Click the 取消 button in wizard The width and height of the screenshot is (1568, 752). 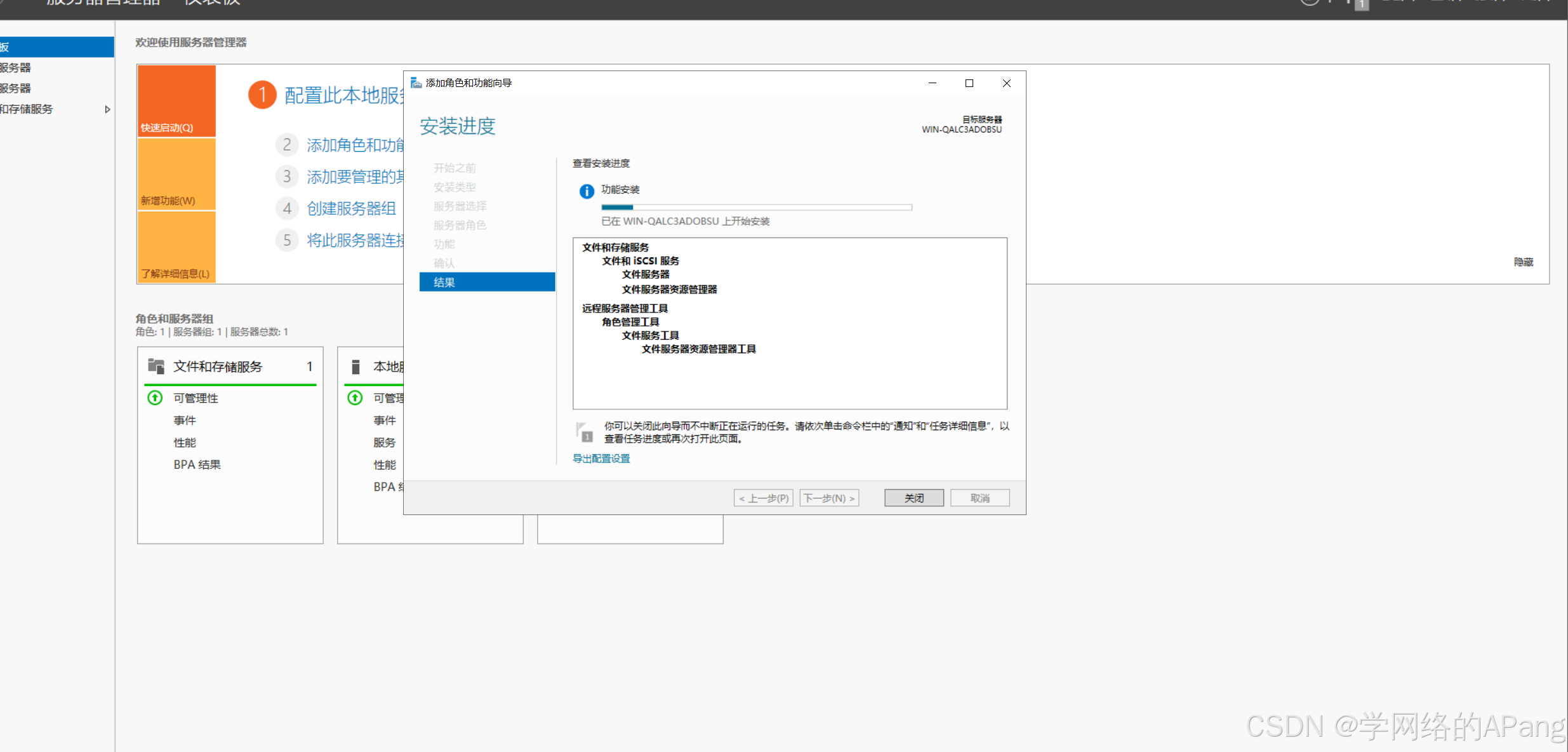pyautogui.click(x=980, y=498)
